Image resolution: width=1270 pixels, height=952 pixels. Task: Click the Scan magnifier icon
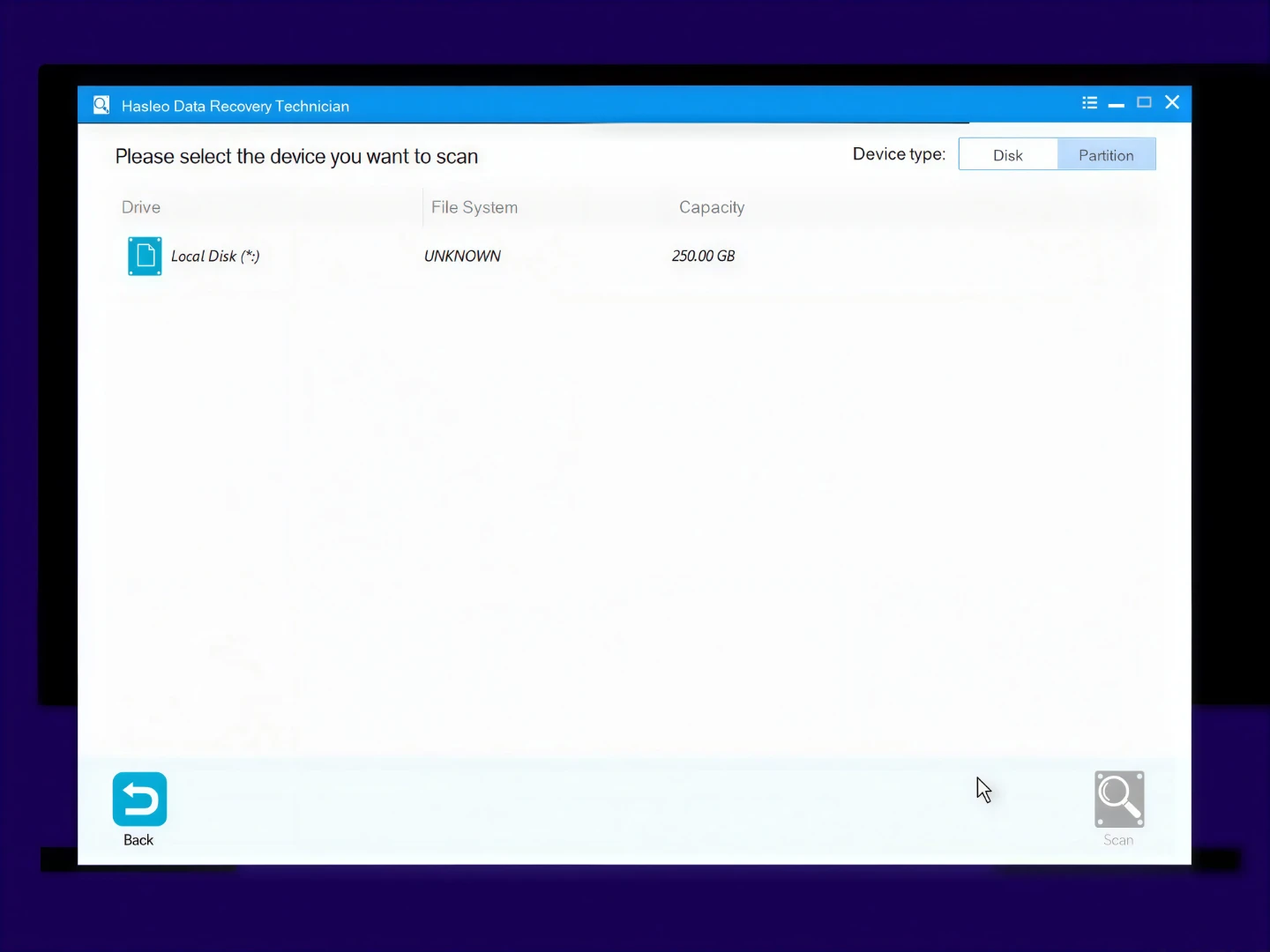point(1119,799)
